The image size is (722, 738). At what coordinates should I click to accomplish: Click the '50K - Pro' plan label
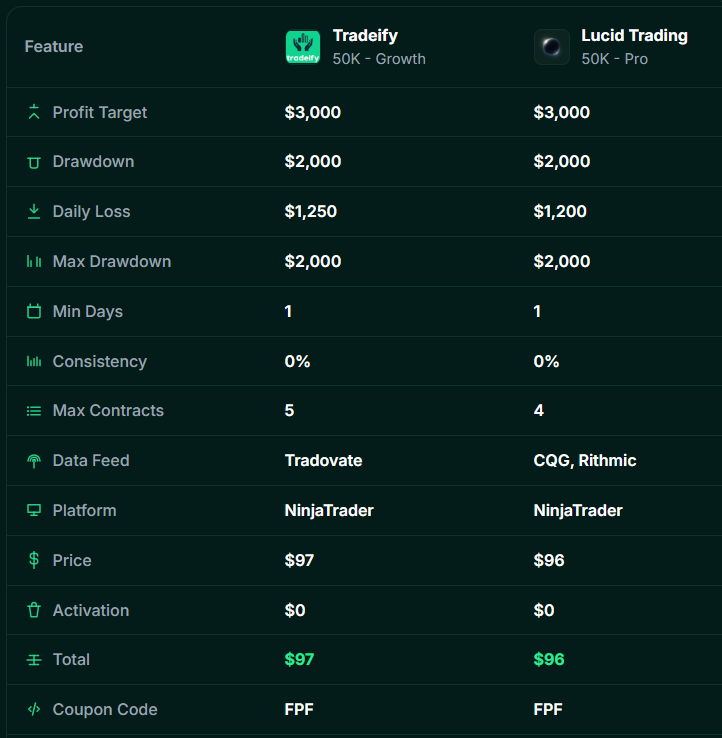point(614,59)
